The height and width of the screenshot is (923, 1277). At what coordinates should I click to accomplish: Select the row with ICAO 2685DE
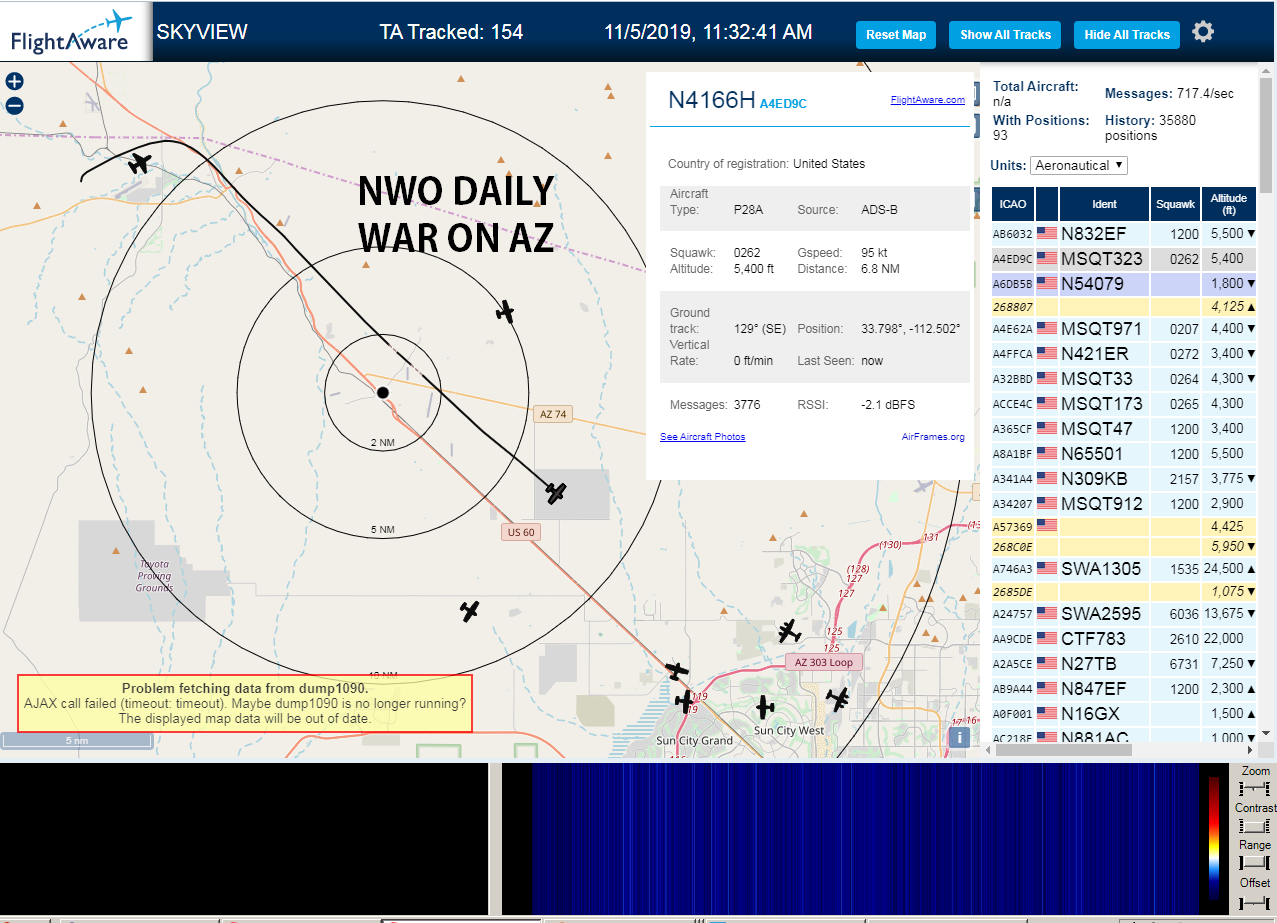pos(1123,590)
